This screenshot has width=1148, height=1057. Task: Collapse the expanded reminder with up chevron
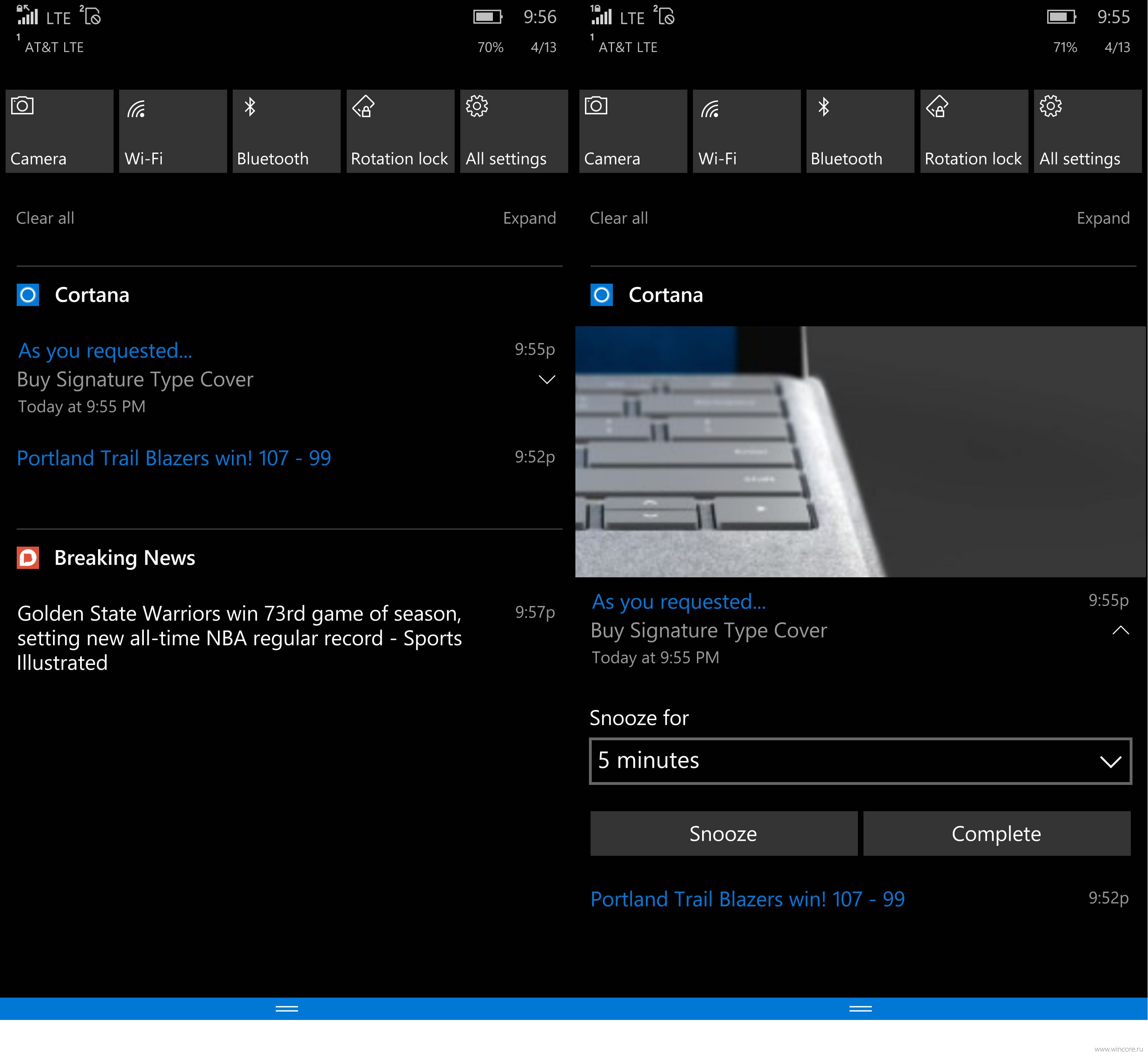coord(1121,630)
